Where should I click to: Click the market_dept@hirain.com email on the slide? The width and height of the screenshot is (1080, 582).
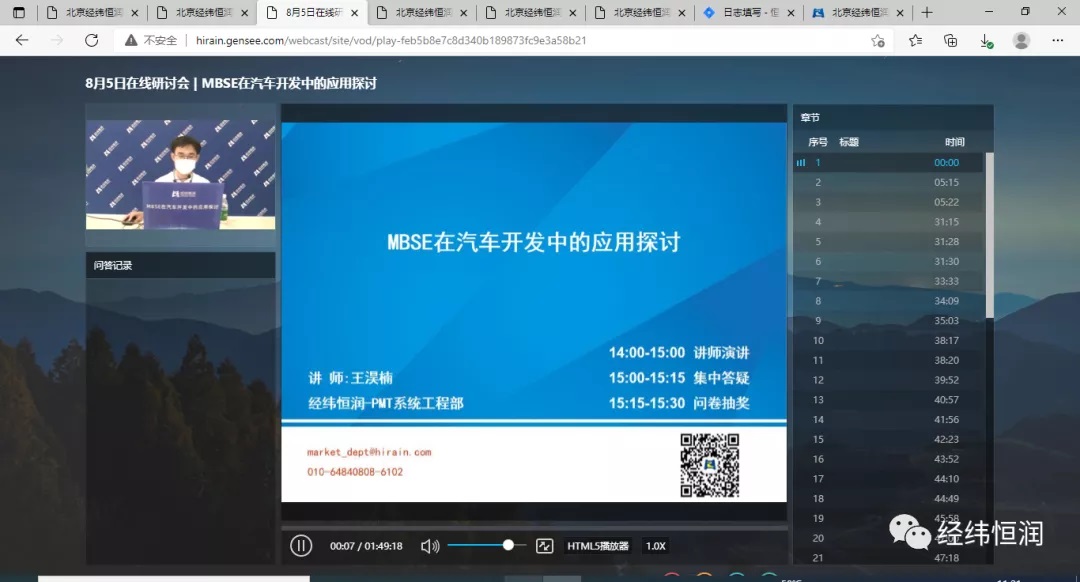[x=369, y=453]
